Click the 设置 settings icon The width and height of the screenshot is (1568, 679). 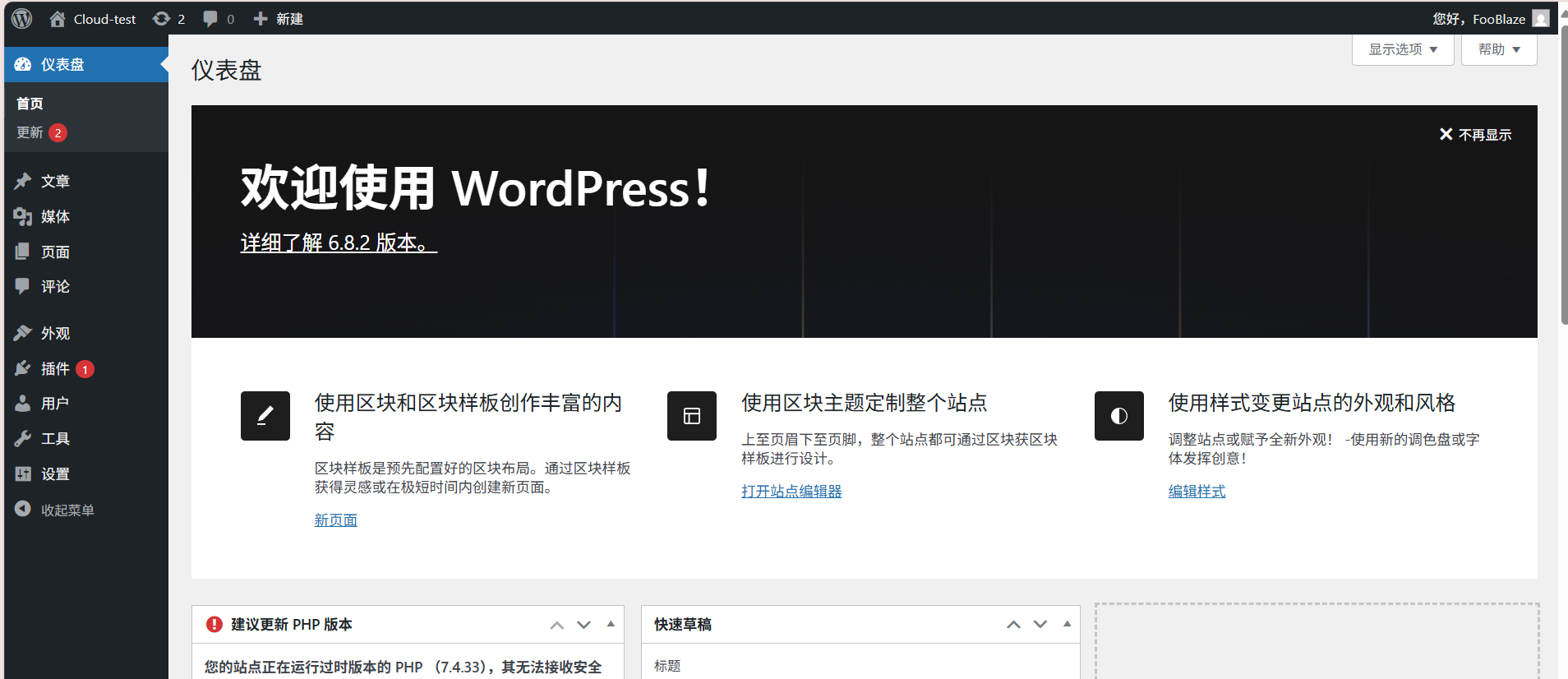pos(23,473)
